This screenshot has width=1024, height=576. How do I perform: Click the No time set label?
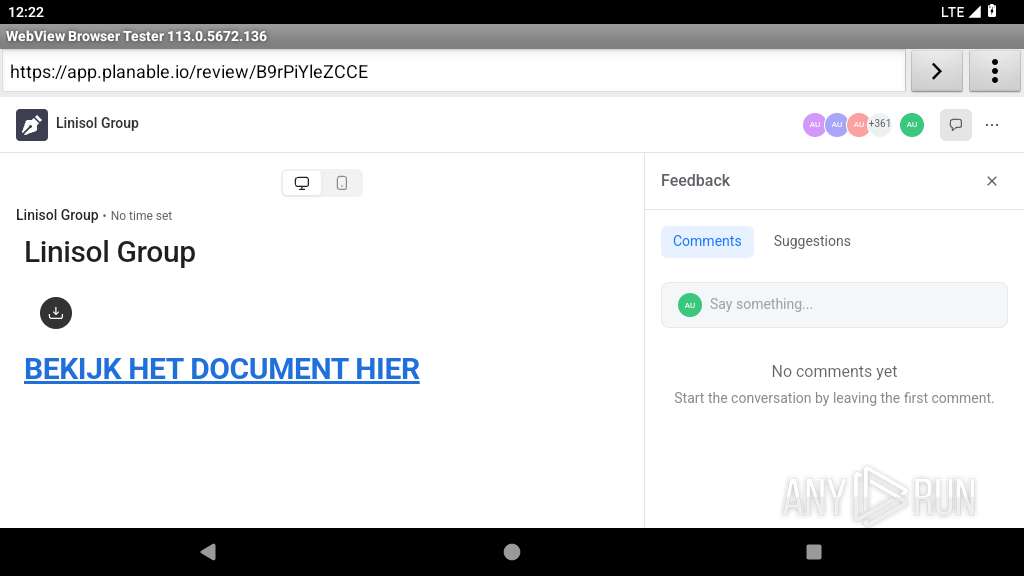tap(141, 216)
